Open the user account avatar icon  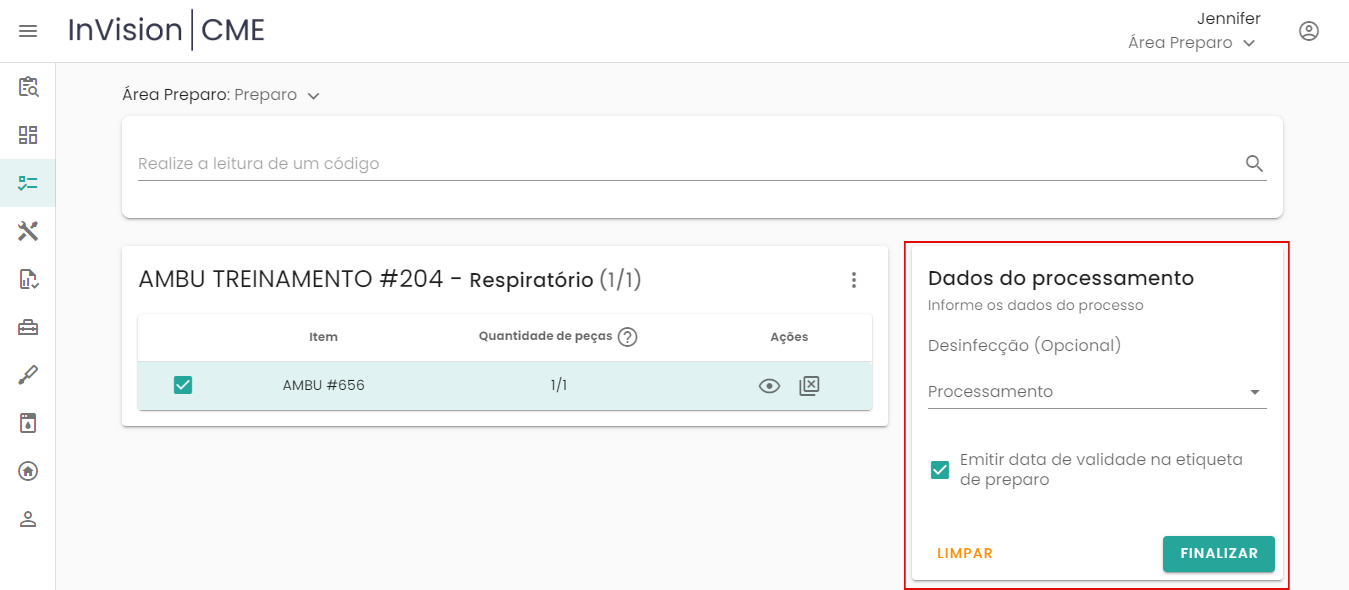pos(1308,31)
